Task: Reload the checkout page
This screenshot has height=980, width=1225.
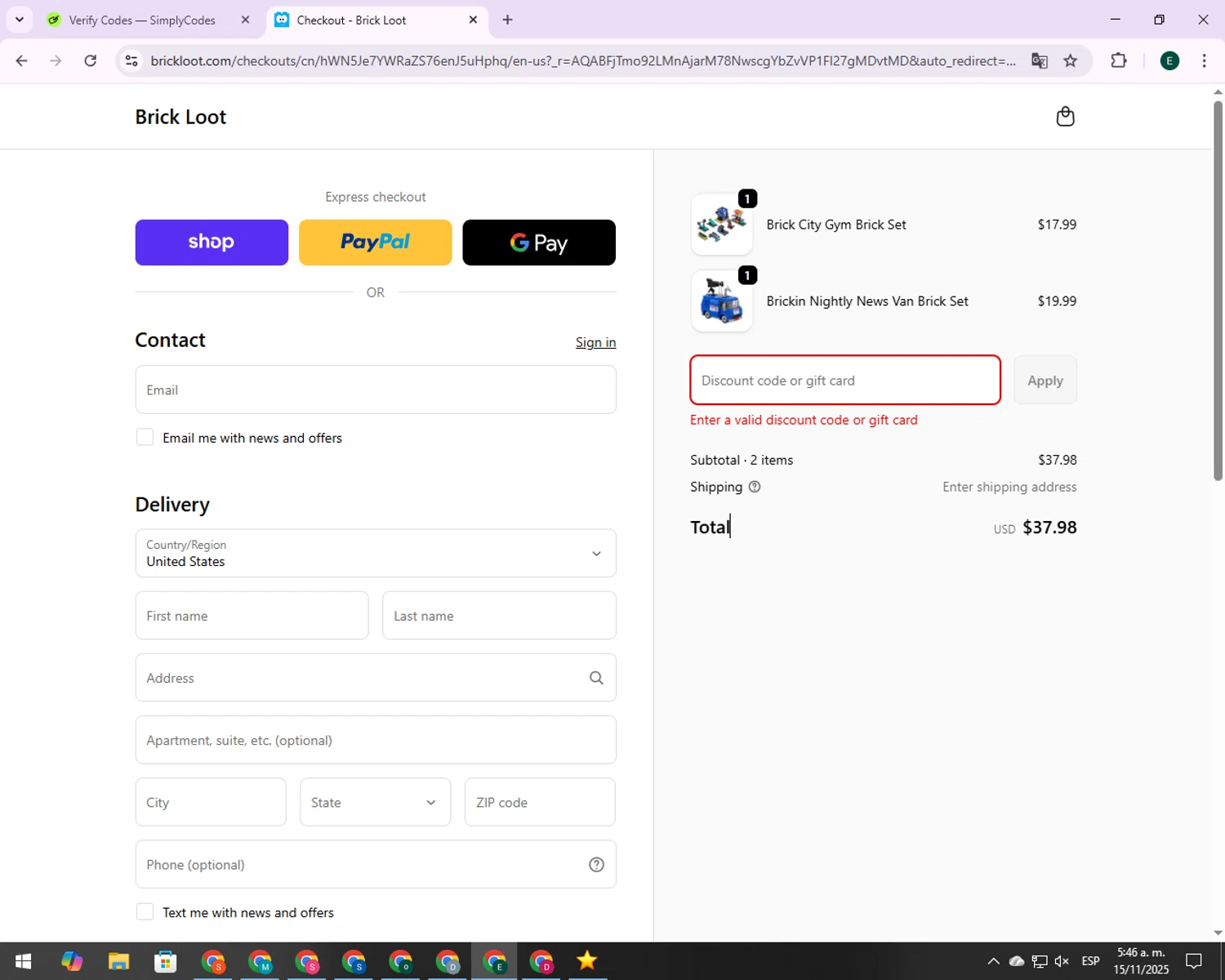Action: tap(91, 60)
